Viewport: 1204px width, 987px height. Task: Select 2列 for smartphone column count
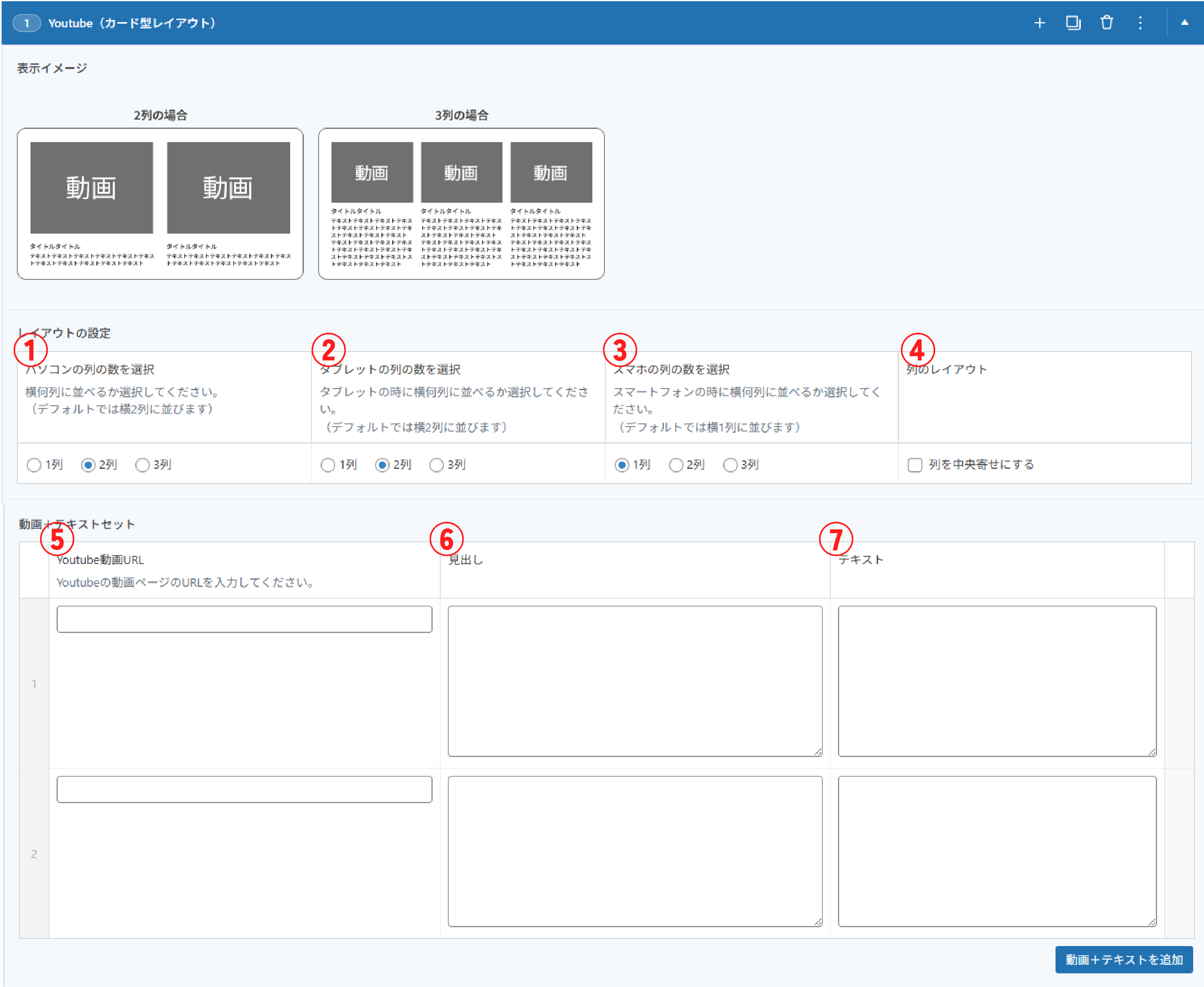[x=676, y=465]
